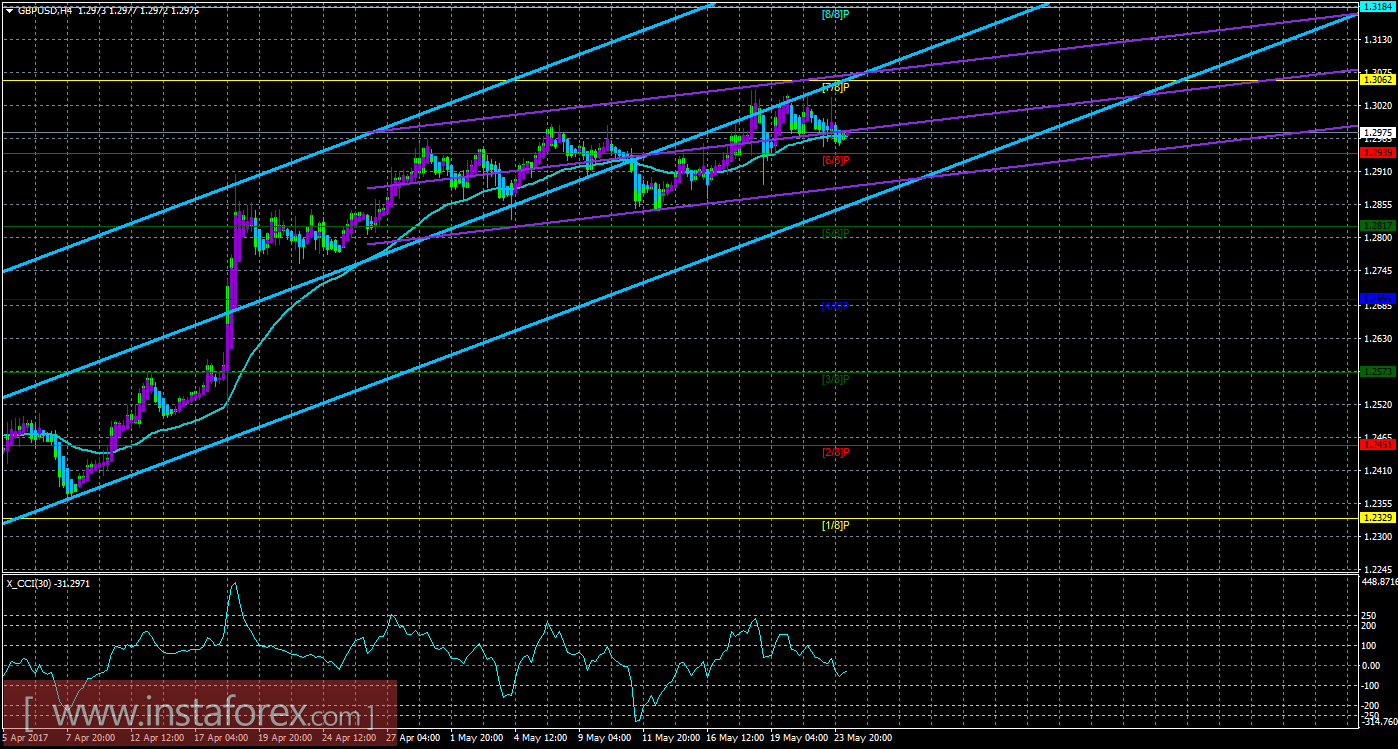1398x749 pixels.
Task: Click the 1.3184 price tag on the axis
Action: click(x=1378, y=7)
